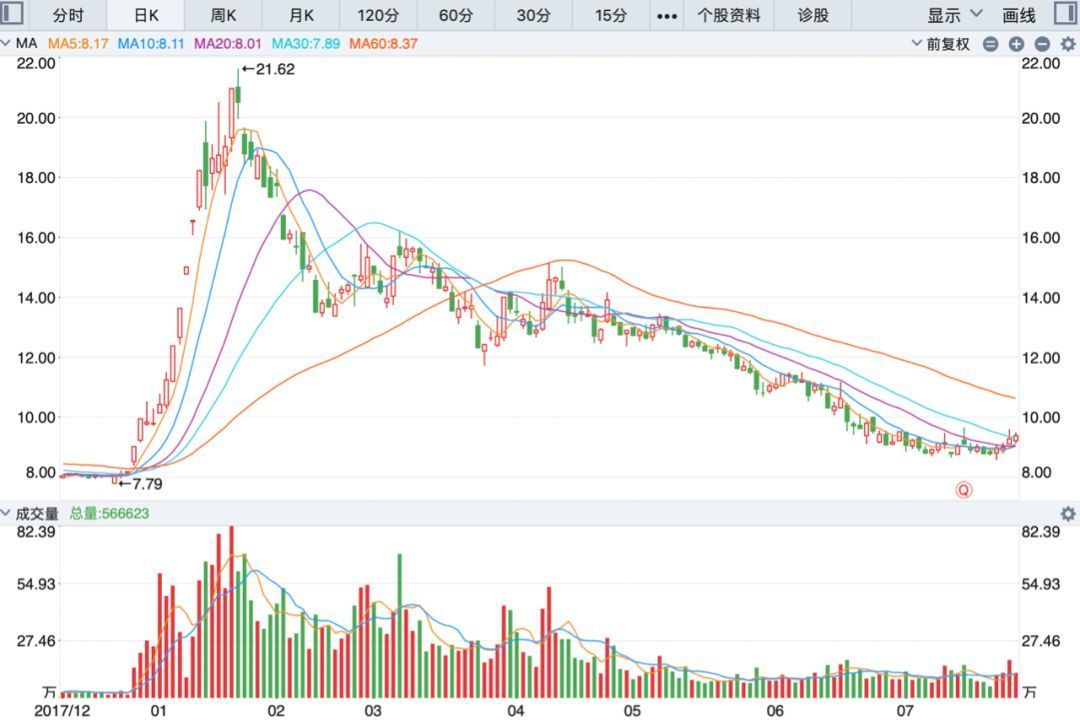Click the 21.62 high price candle label
Viewport: 1080px width, 721px height.
coord(268,69)
